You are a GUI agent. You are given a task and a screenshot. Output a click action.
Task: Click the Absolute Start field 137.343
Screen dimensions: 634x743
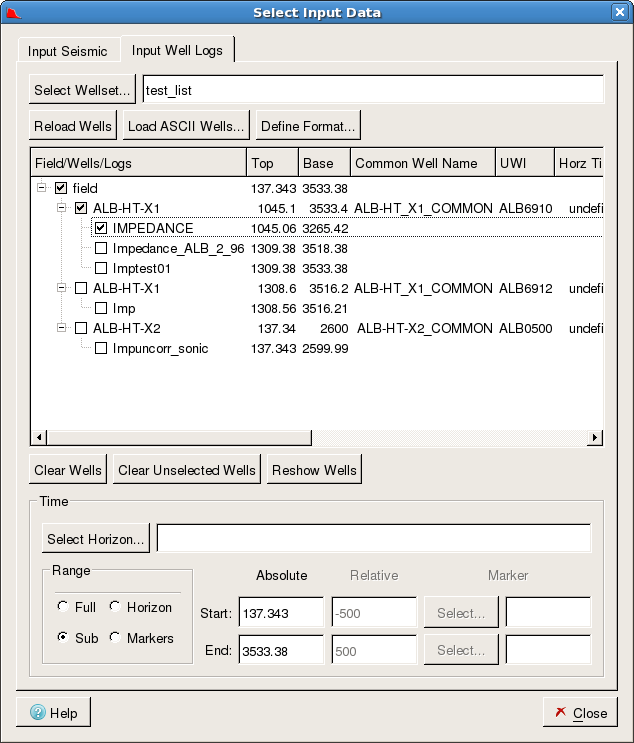pos(281,613)
